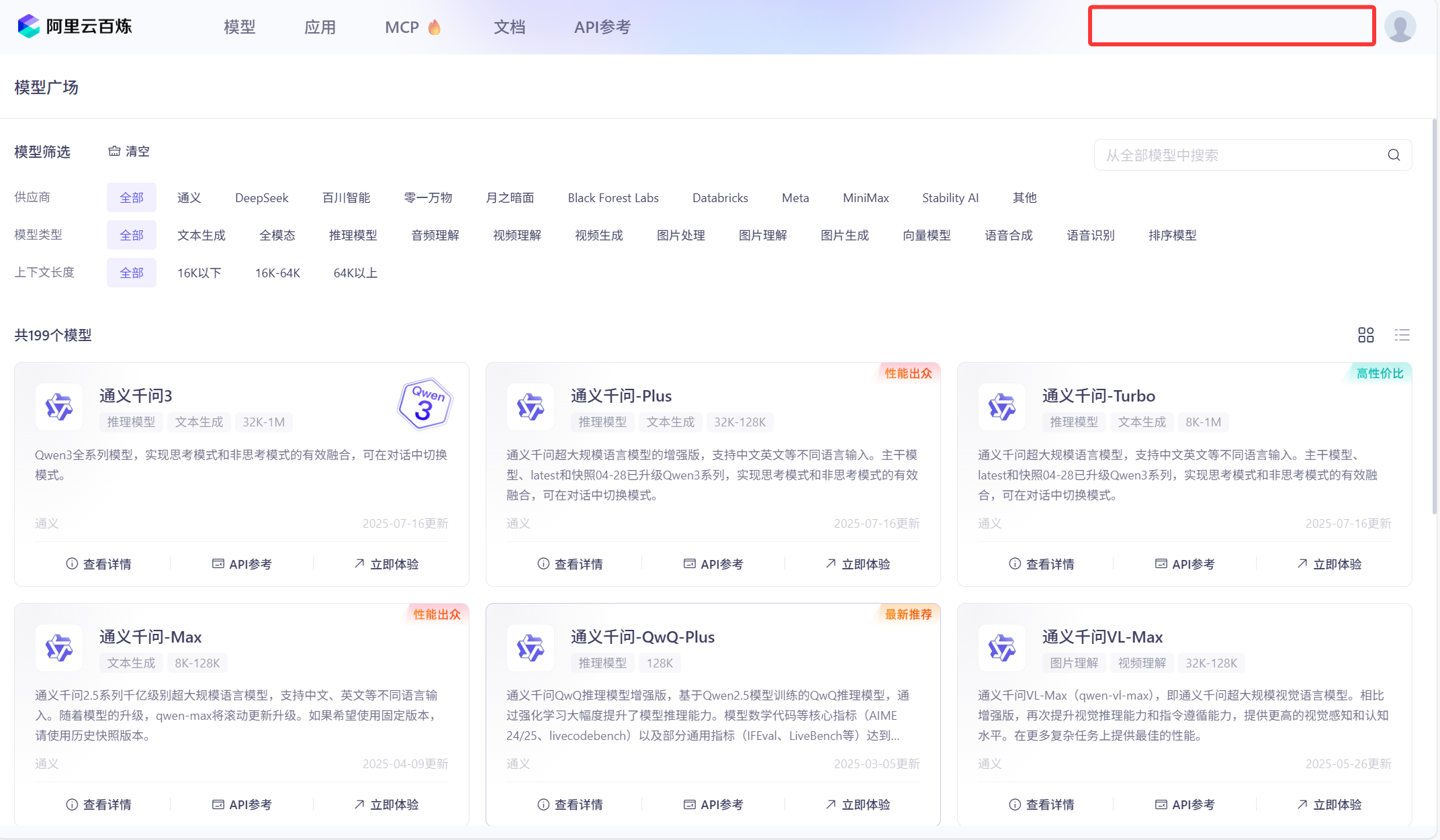Filter model type 文本生成
Screen dimensions: 1440x840
[x=201, y=235]
